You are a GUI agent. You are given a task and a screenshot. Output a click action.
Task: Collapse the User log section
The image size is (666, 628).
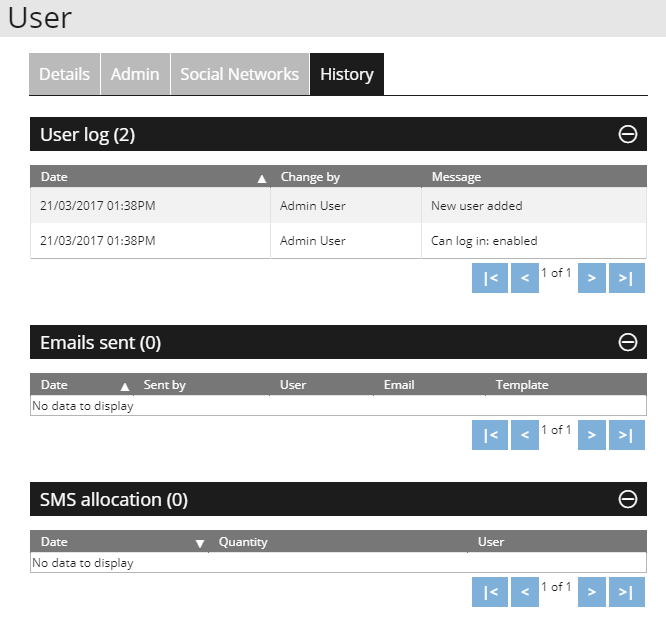pyautogui.click(x=628, y=135)
